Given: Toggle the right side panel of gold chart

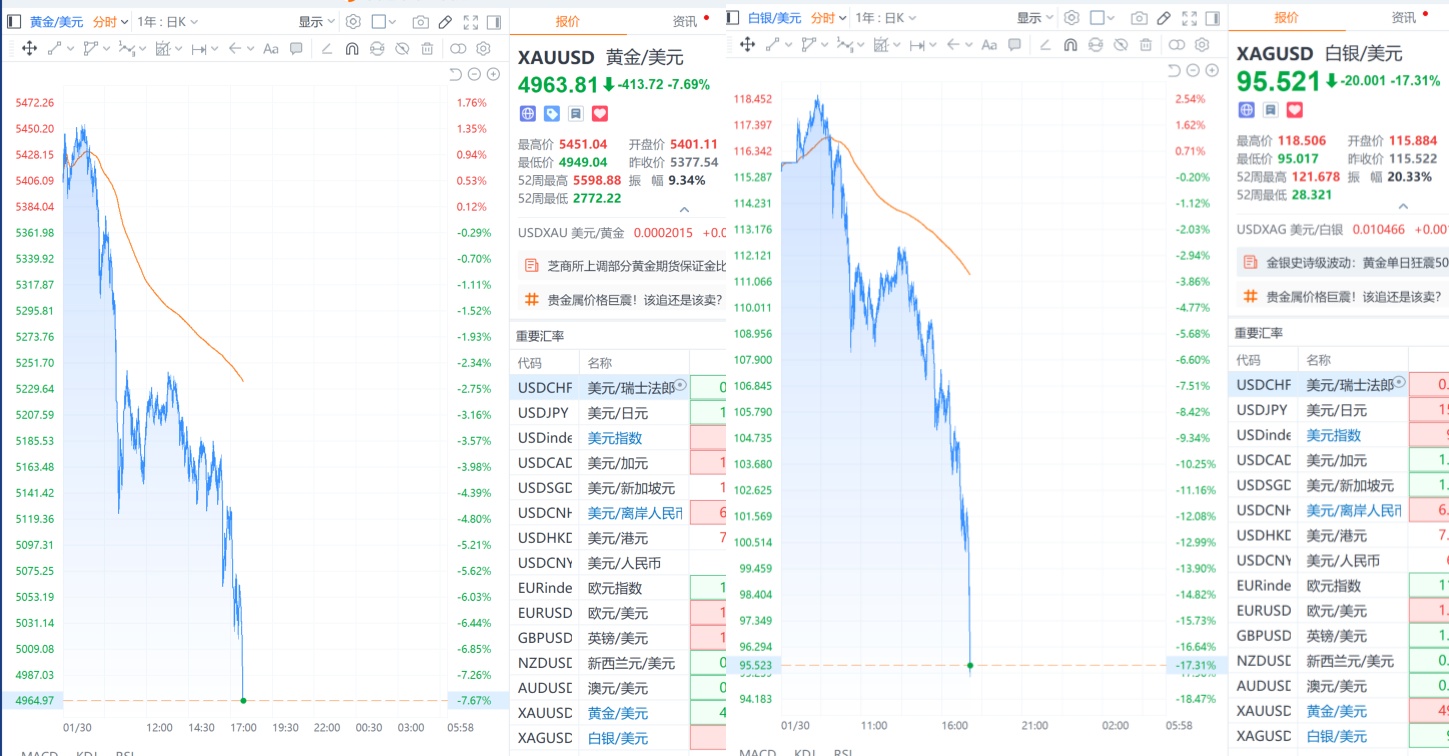Looking at the screenshot, I should tap(496, 21).
